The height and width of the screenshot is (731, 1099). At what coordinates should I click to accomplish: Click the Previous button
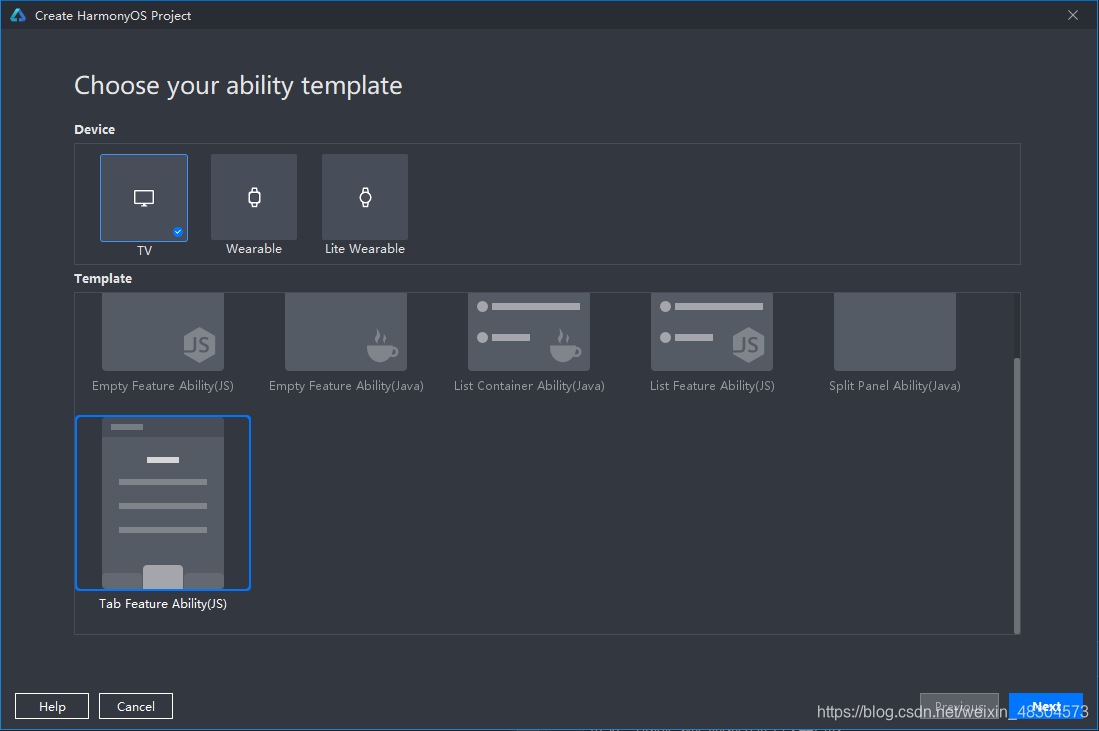tap(959, 706)
